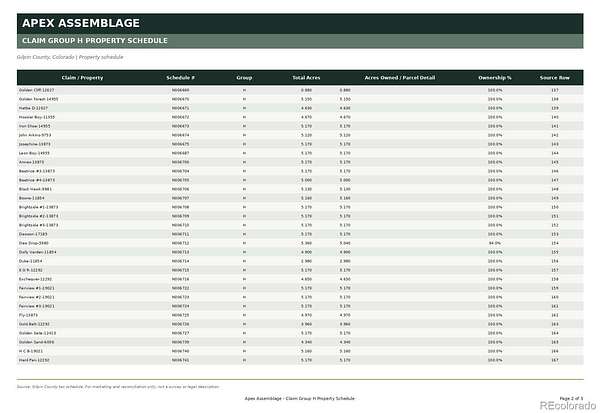The height and width of the screenshot is (413, 600).
Task: Select the 'Golden Cliff' claim row name
Action: coord(36,90)
